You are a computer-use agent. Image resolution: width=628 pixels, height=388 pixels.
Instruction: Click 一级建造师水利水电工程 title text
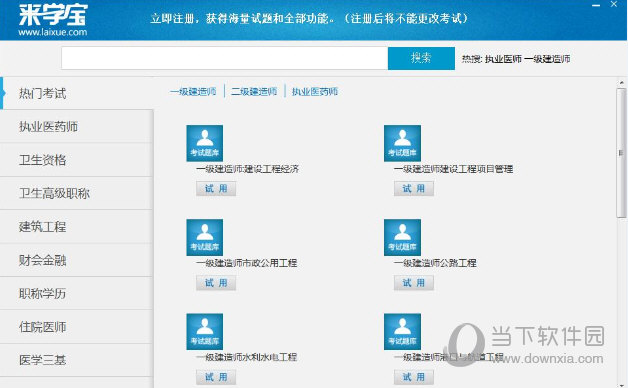(x=247, y=357)
